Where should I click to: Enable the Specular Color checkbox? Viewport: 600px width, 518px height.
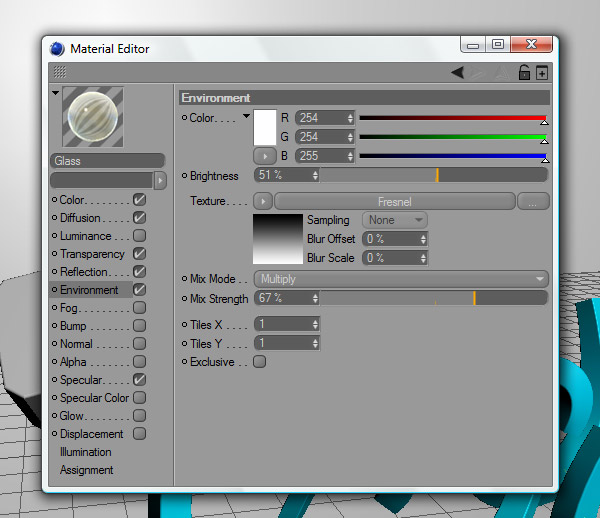(x=140, y=397)
